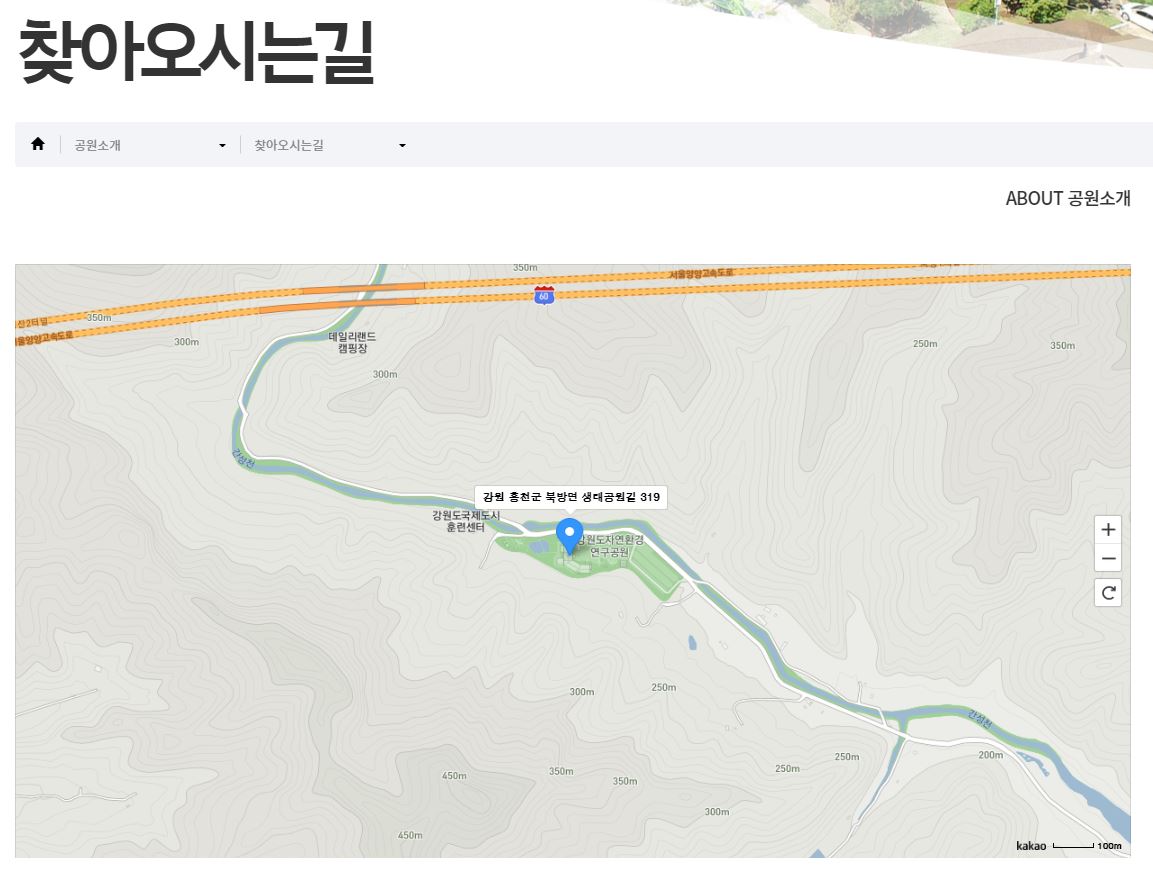Click the 테일리랜드 캠핑장 map label
This screenshot has height=873, width=1153.
click(352, 343)
